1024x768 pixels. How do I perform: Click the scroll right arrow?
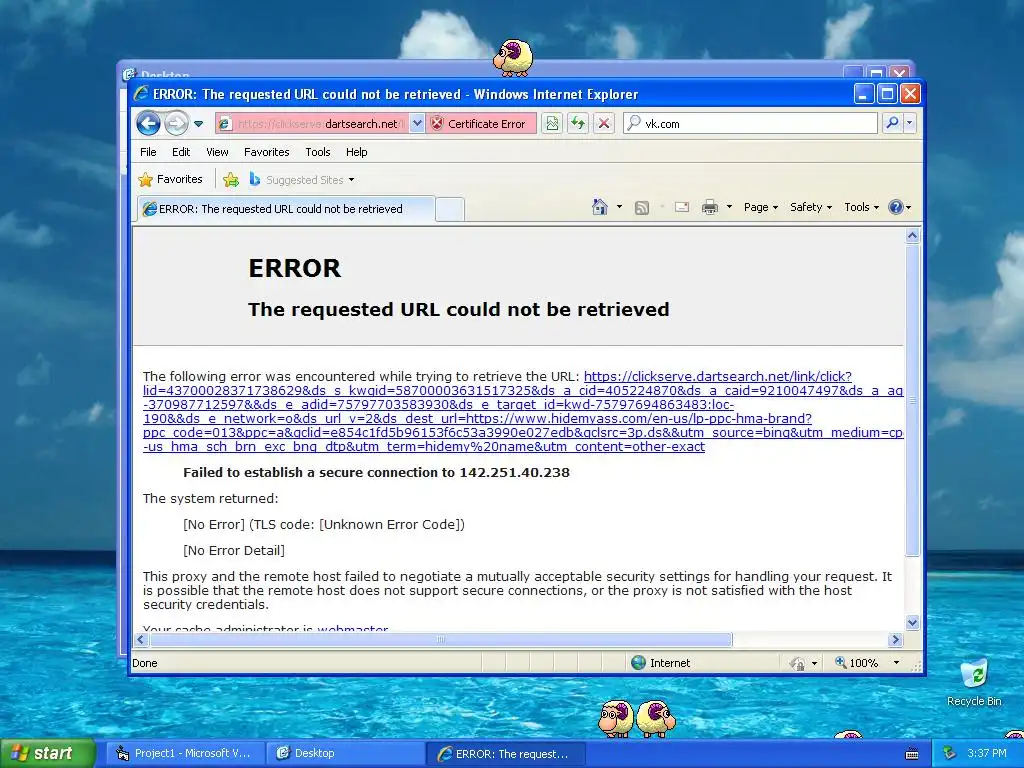coord(895,639)
